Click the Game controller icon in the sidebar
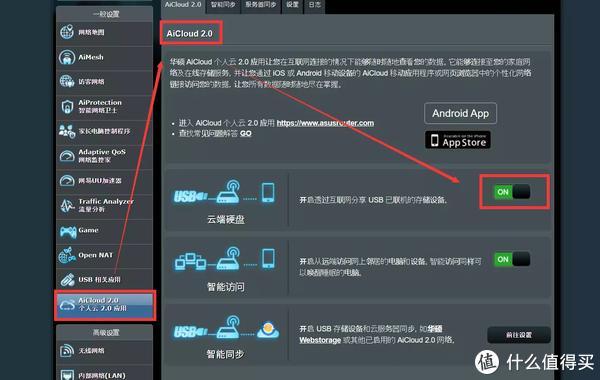This screenshot has height=380, width=600. pos(68,231)
